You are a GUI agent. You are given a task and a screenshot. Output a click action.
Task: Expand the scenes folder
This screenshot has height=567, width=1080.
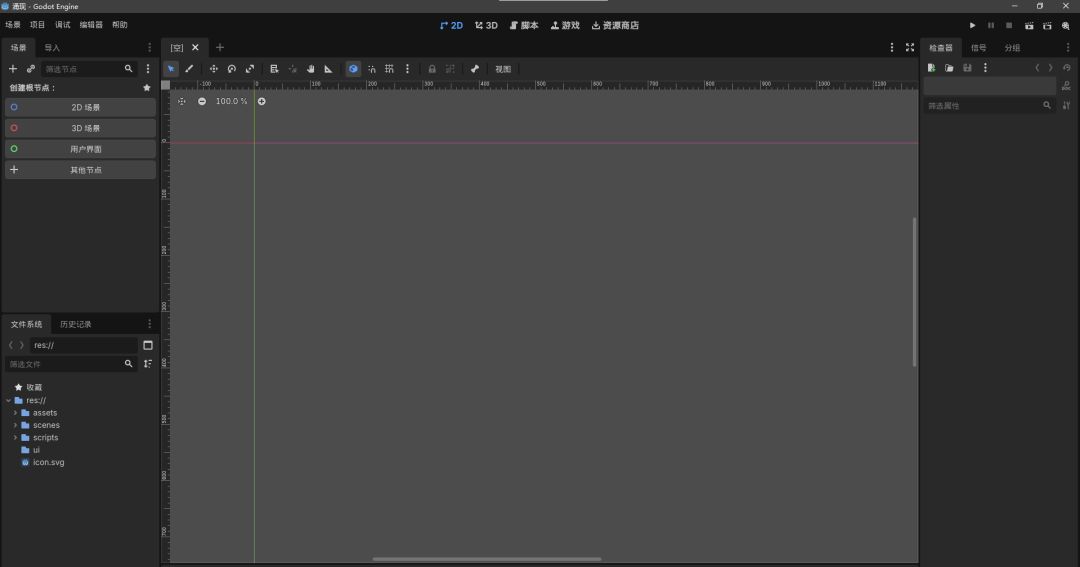point(15,425)
